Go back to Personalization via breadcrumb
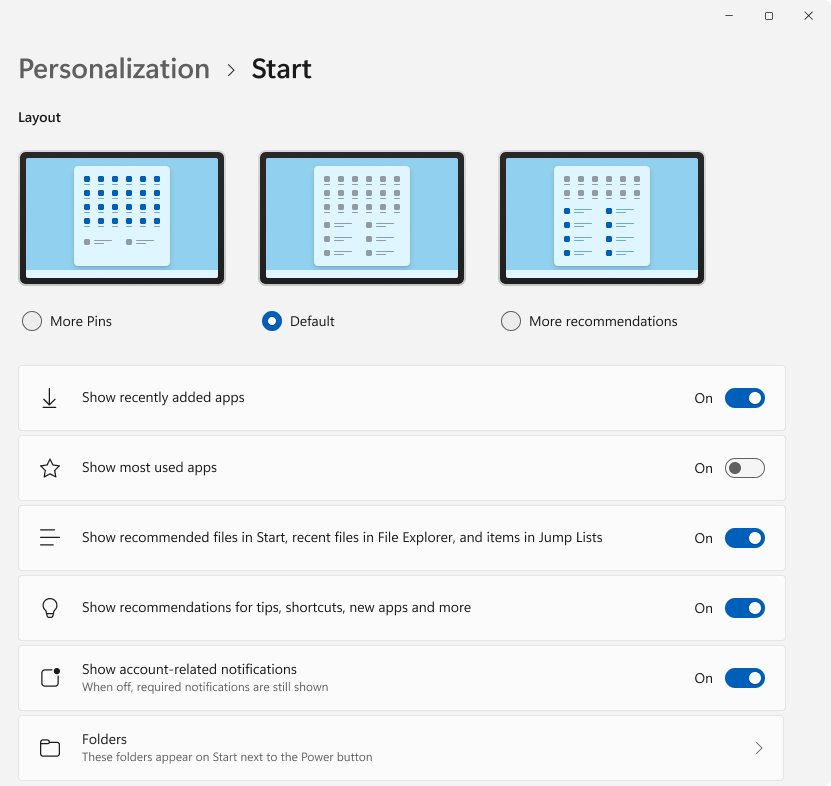The width and height of the screenshot is (831, 786). [x=113, y=68]
